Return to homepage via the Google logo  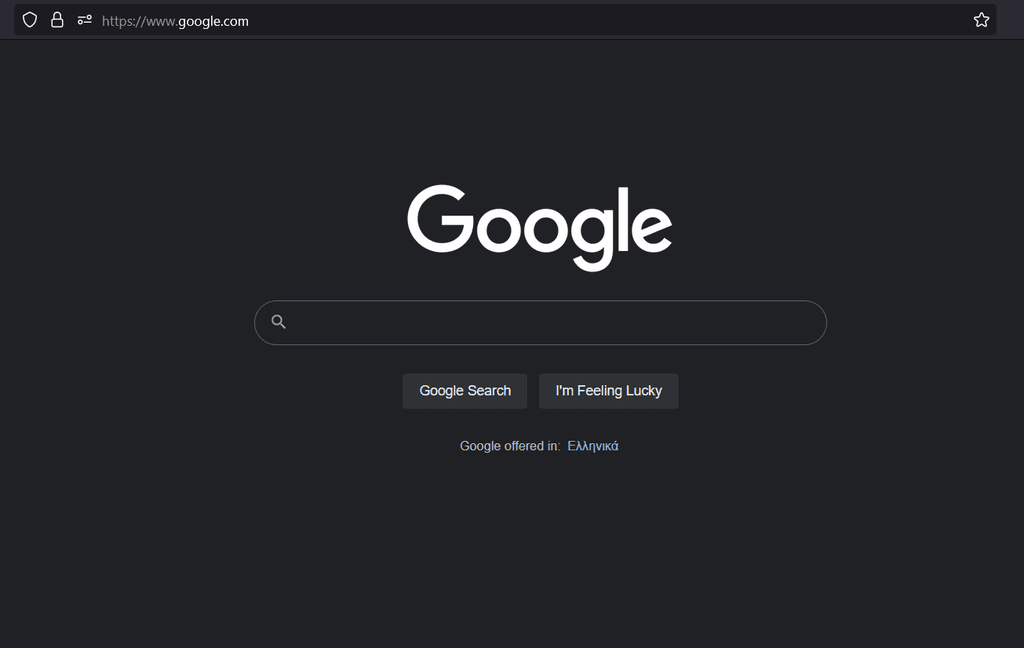pos(539,224)
